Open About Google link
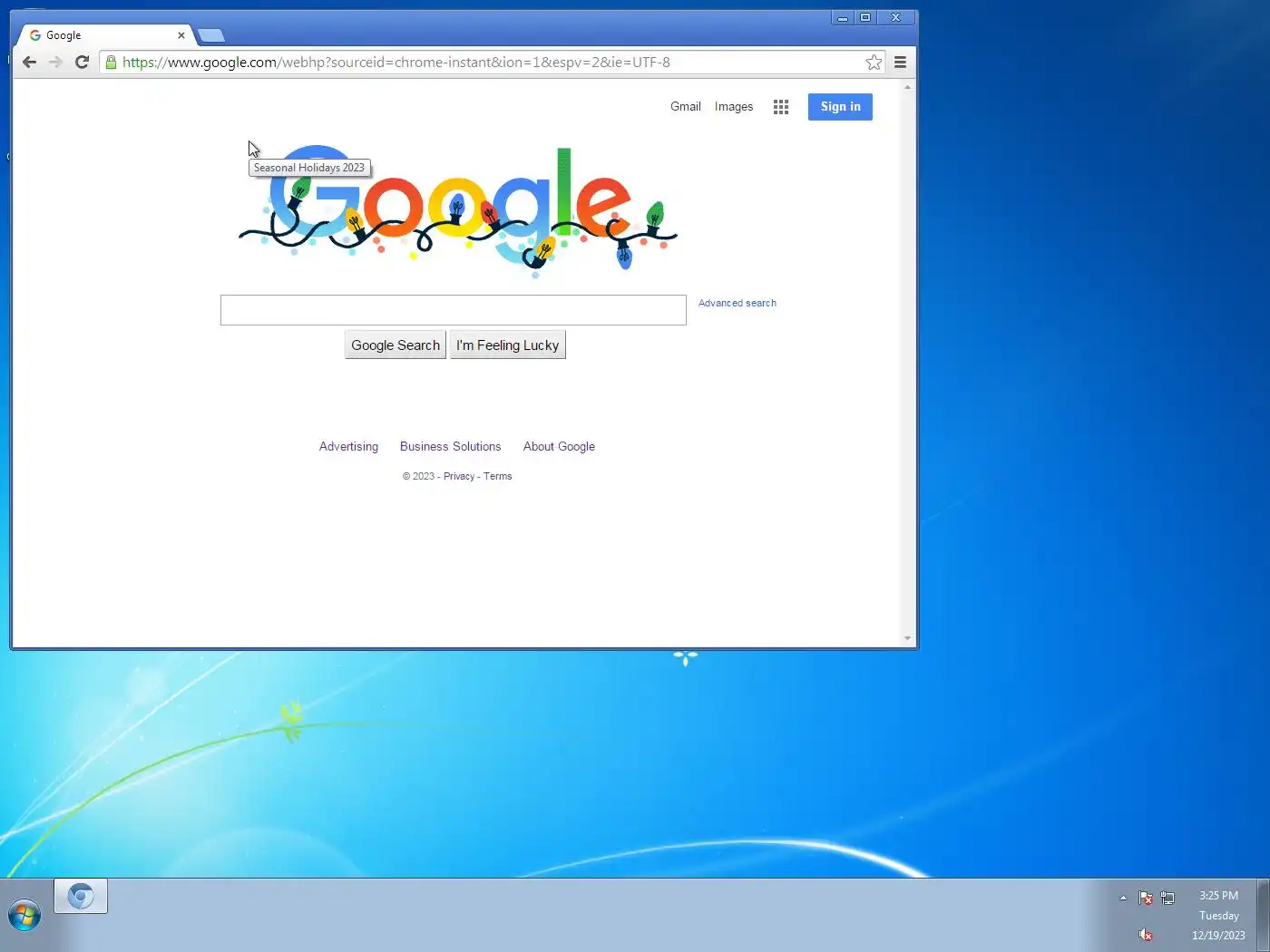The image size is (1270, 952). coord(559,446)
